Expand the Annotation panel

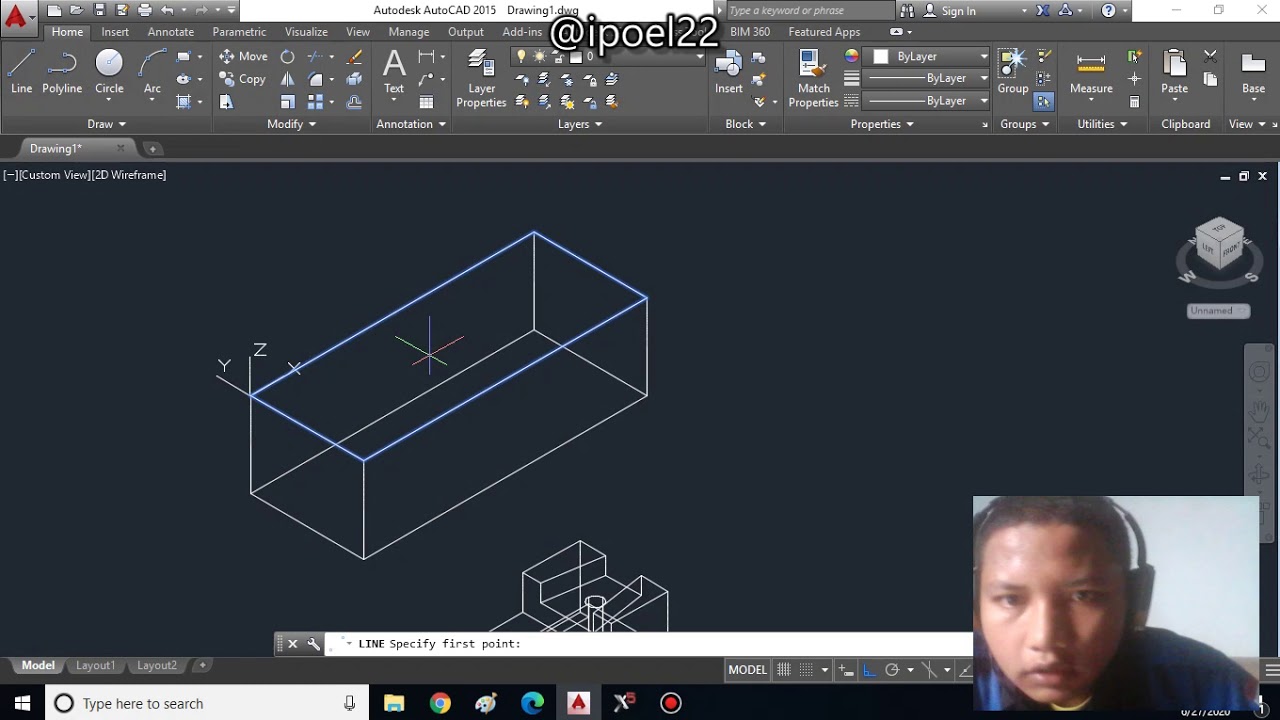[x=411, y=124]
